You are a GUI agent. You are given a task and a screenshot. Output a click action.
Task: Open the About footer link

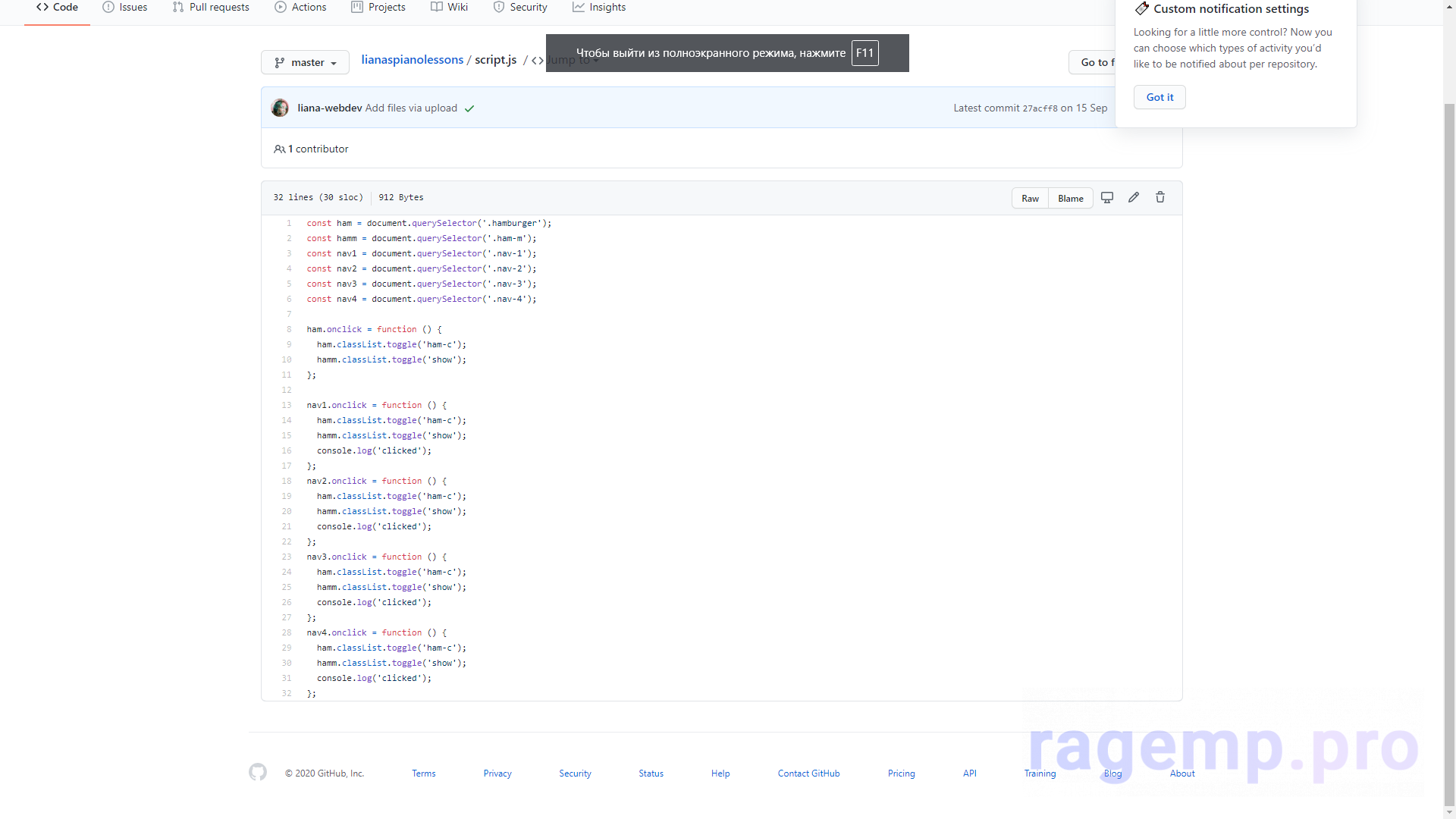pos(1182,773)
